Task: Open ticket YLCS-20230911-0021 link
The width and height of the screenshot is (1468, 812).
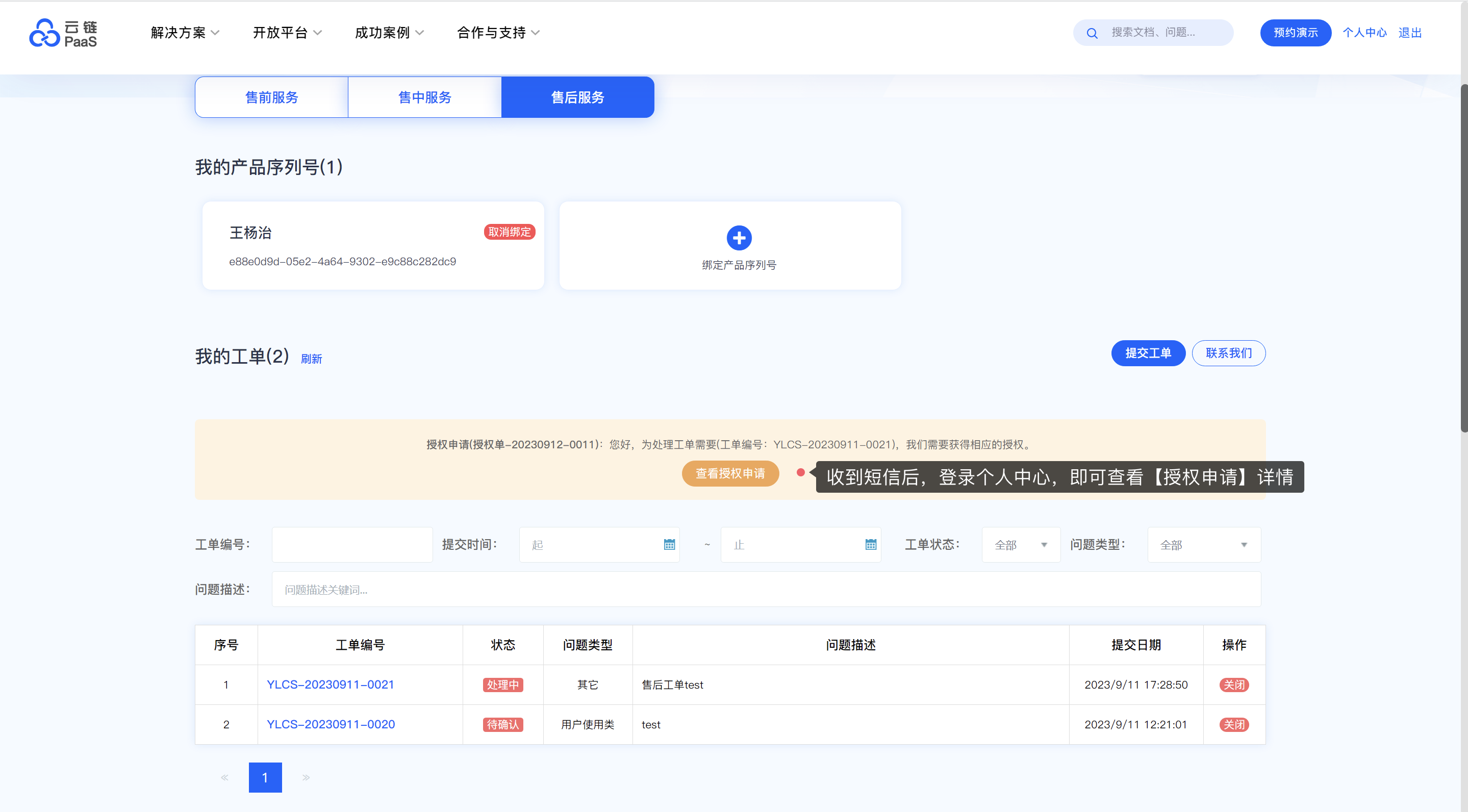Action: 331,684
